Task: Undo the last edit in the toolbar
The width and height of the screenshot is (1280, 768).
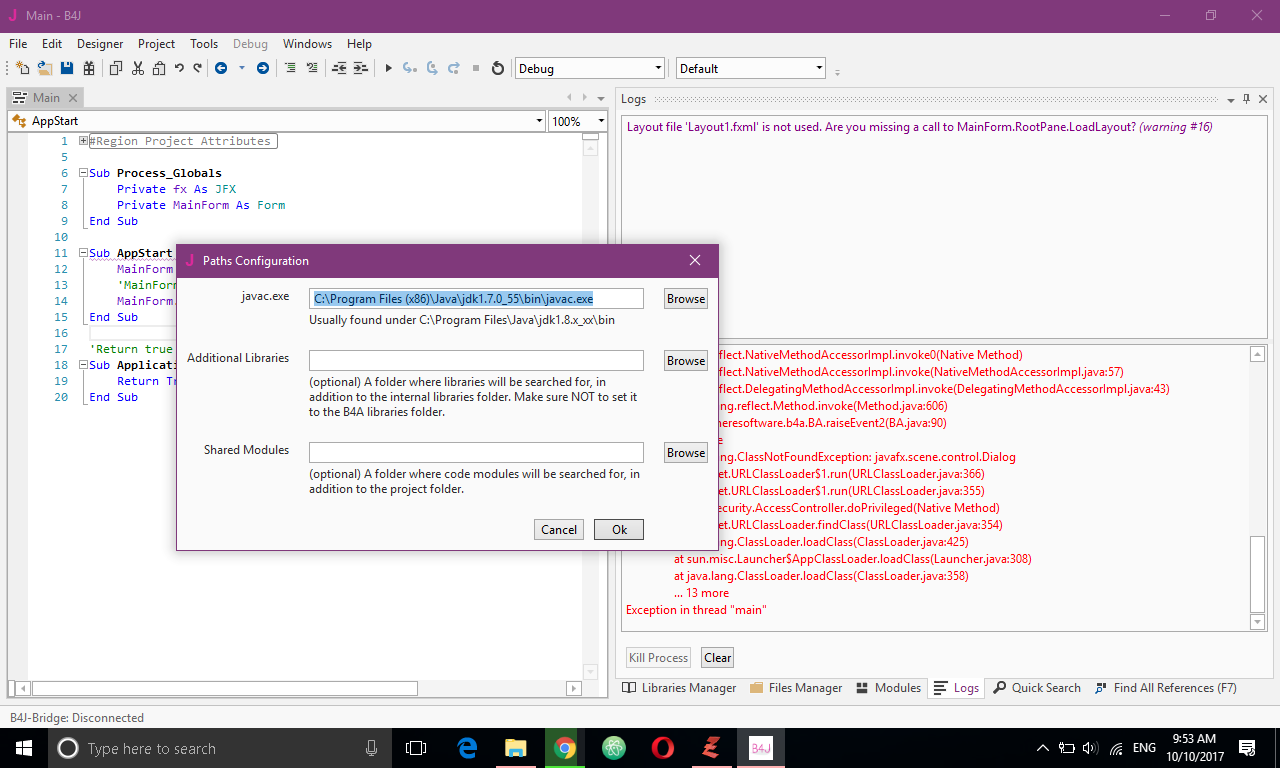Action: coord(179,68)
